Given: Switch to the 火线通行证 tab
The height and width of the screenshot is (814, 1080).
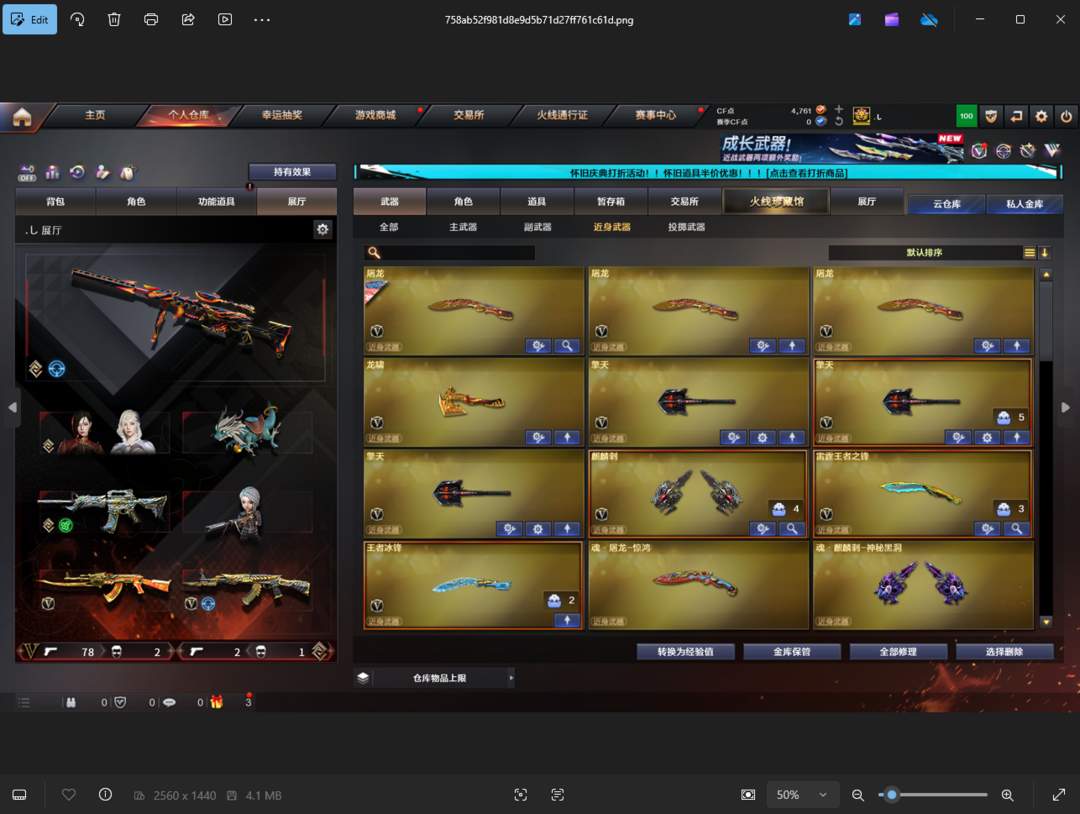Looking at the screenshot, I should pyautogui.click(x=562, y=115).
